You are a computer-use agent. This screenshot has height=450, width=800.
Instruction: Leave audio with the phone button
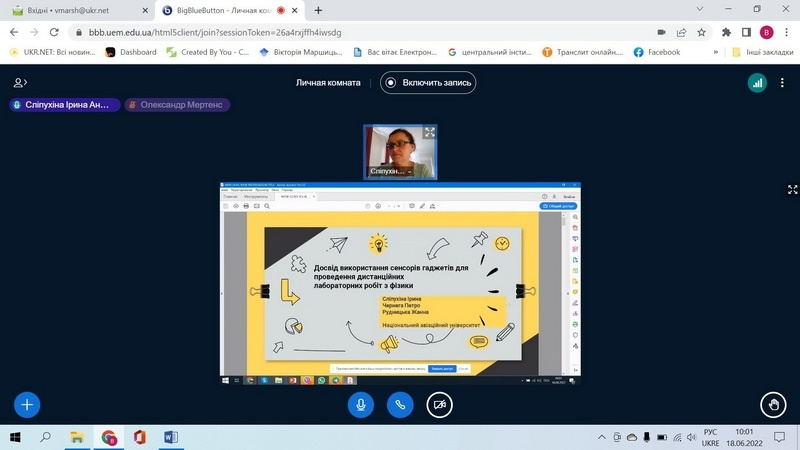pyautogui.click(x=400, y=404)
